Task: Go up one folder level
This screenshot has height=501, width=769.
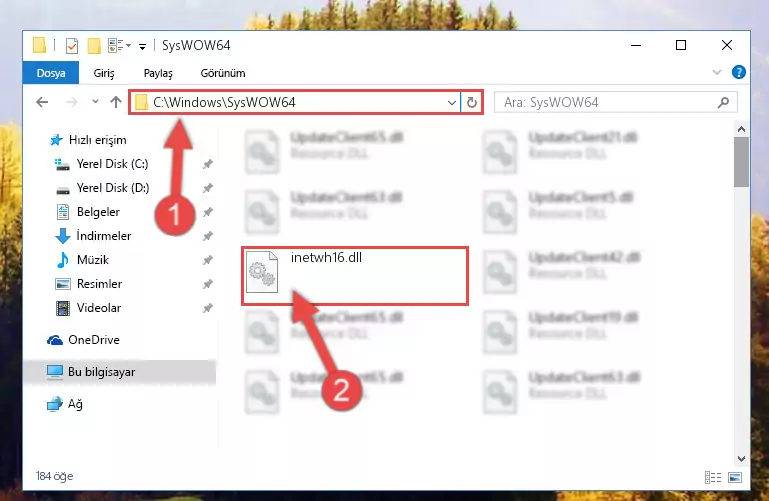Action: [x=116, y=102]
